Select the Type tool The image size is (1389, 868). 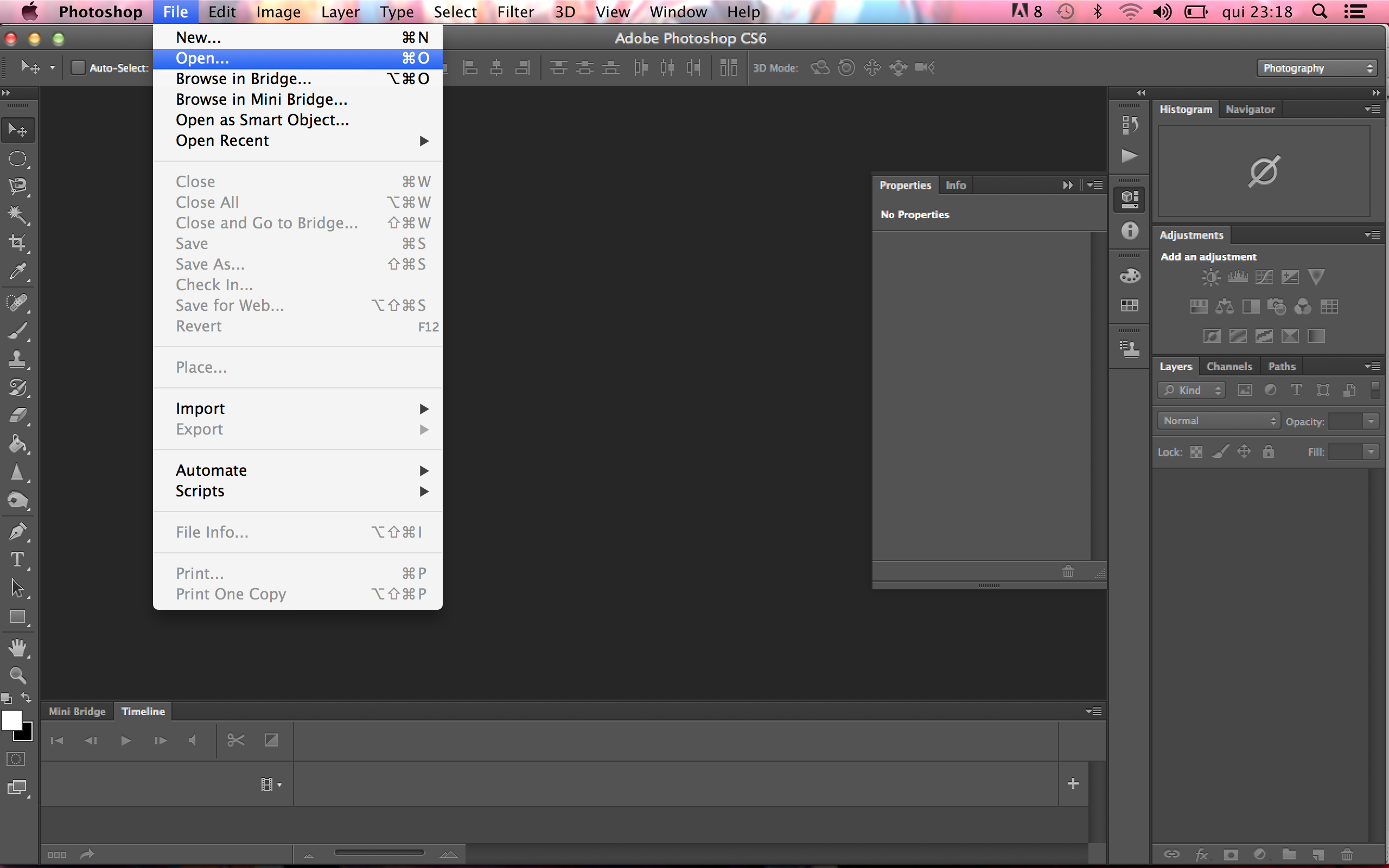17,560
